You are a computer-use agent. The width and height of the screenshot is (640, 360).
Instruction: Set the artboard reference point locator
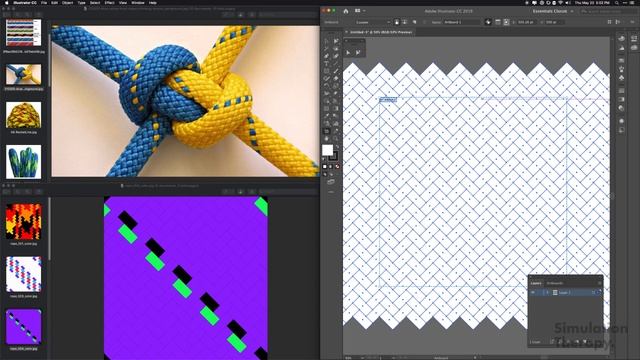tap(506, 22)
